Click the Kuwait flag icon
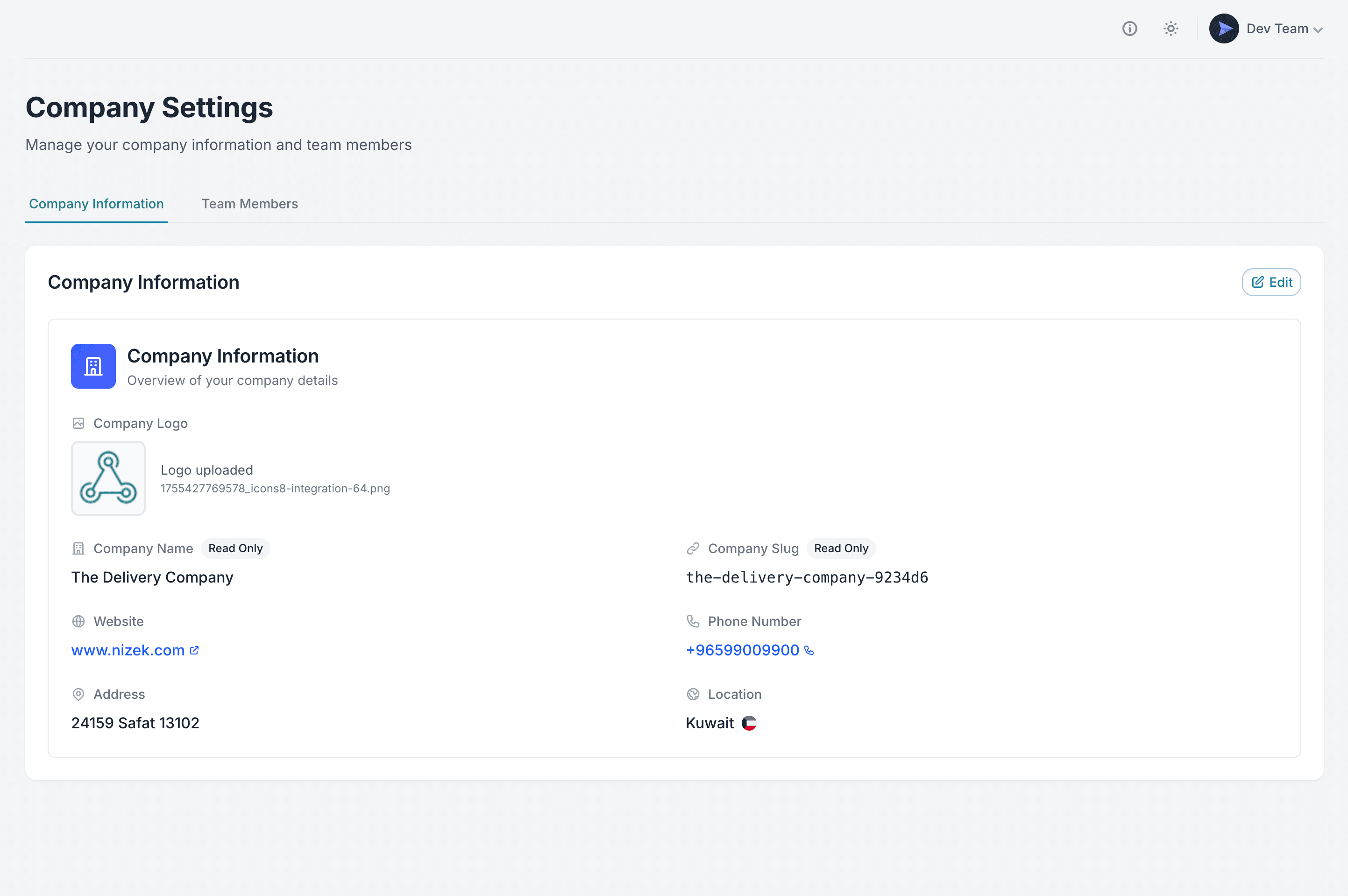Viewport: 1348px width, 896px height. pos(749,723)
